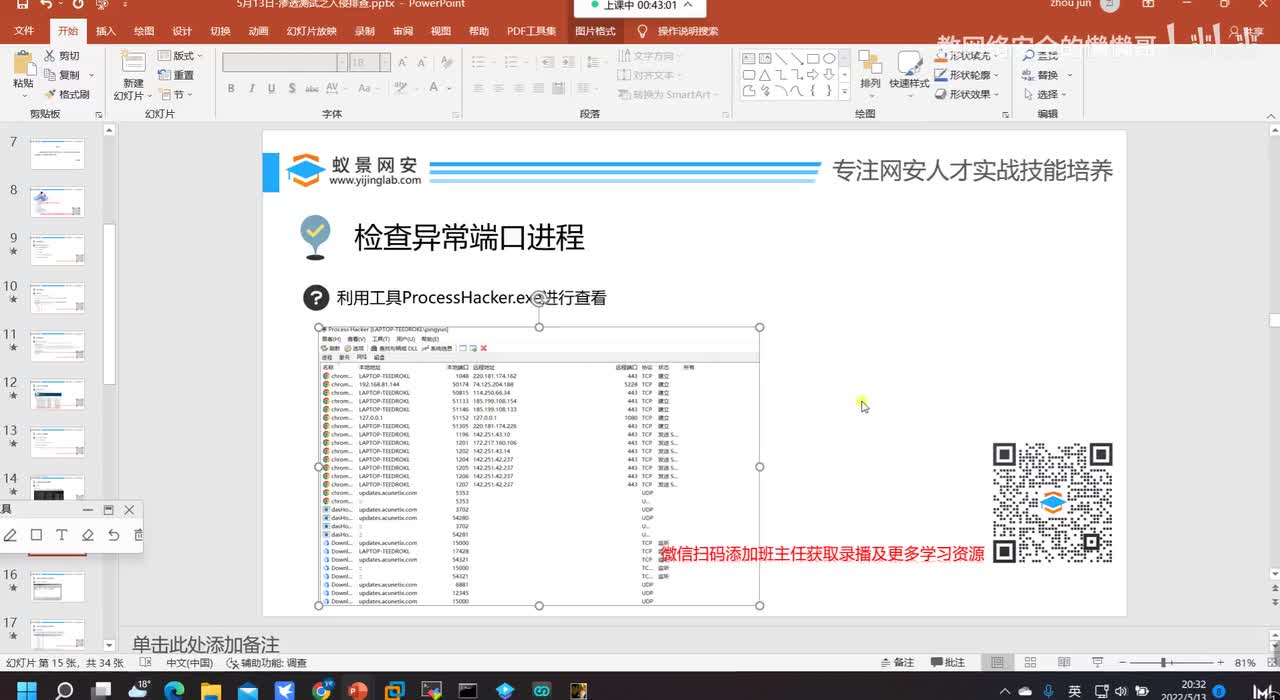Open the File (文件) tab
The width and height of the screenshot is (1280, 700).
tap(24, 31)
